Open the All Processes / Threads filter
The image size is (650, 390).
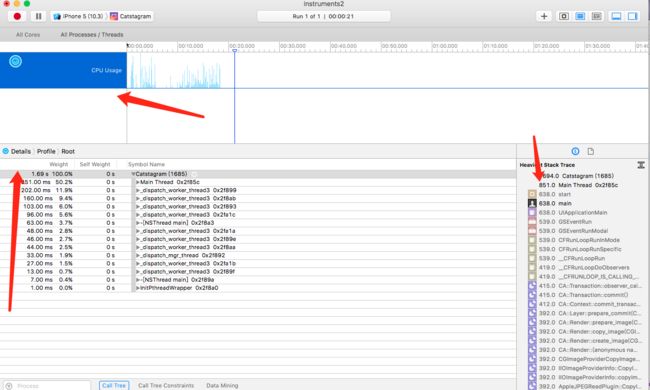92,34
